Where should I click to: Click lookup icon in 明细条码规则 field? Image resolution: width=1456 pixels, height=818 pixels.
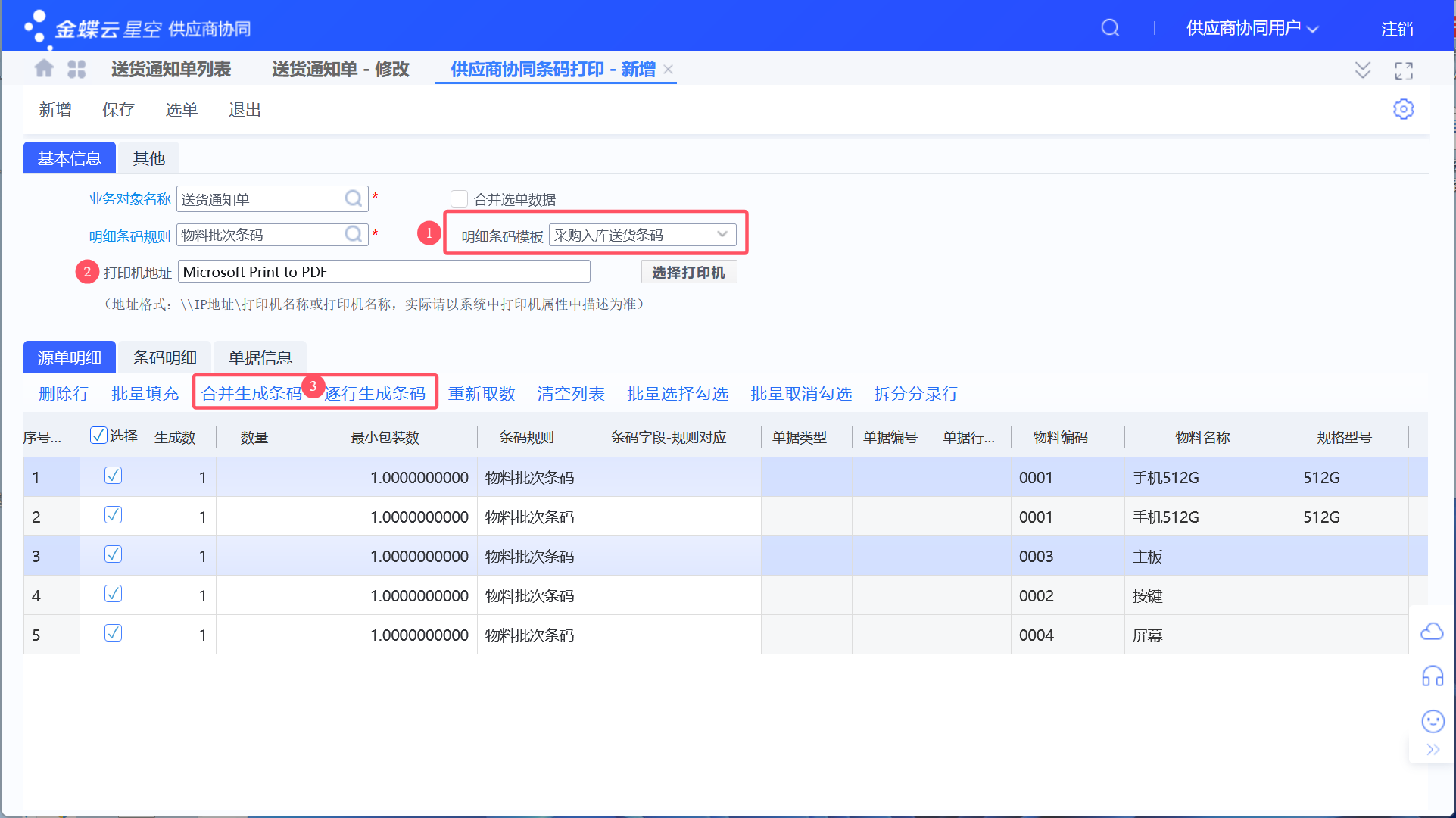(x=353, y=234)
